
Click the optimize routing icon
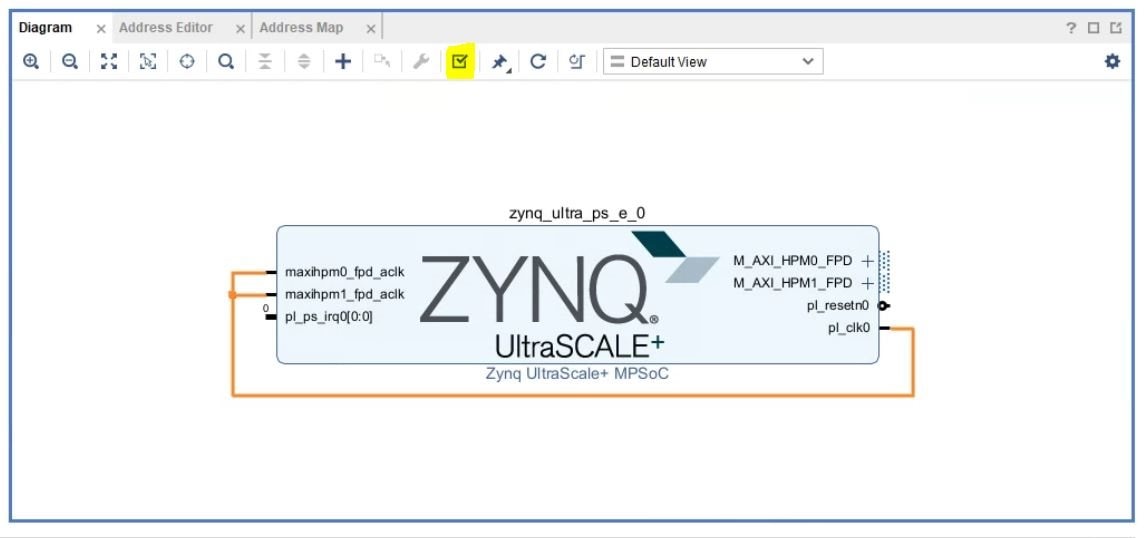pos(577,62)
